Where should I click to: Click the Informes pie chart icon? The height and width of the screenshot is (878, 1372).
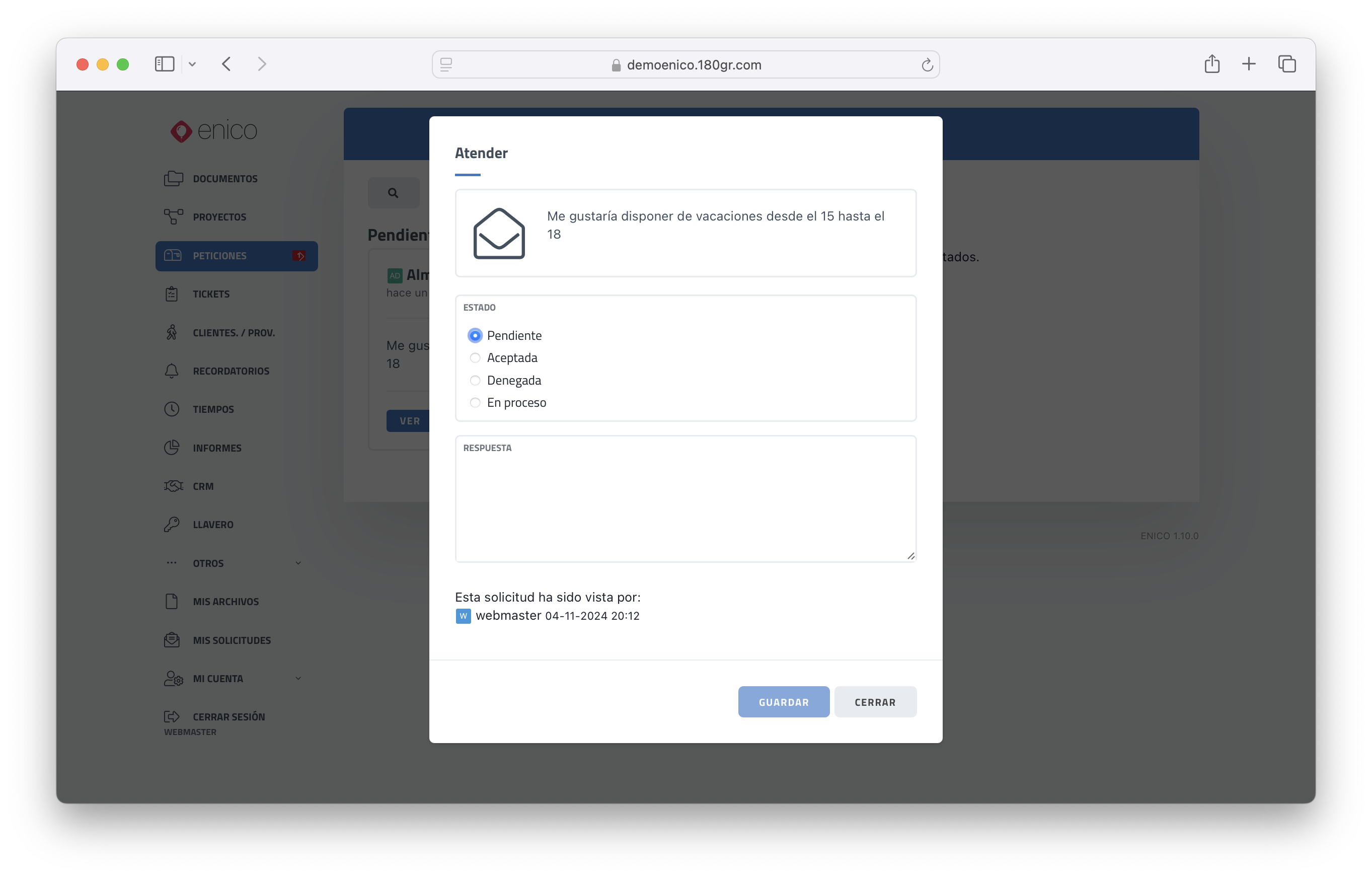click(x=172, y=448)
